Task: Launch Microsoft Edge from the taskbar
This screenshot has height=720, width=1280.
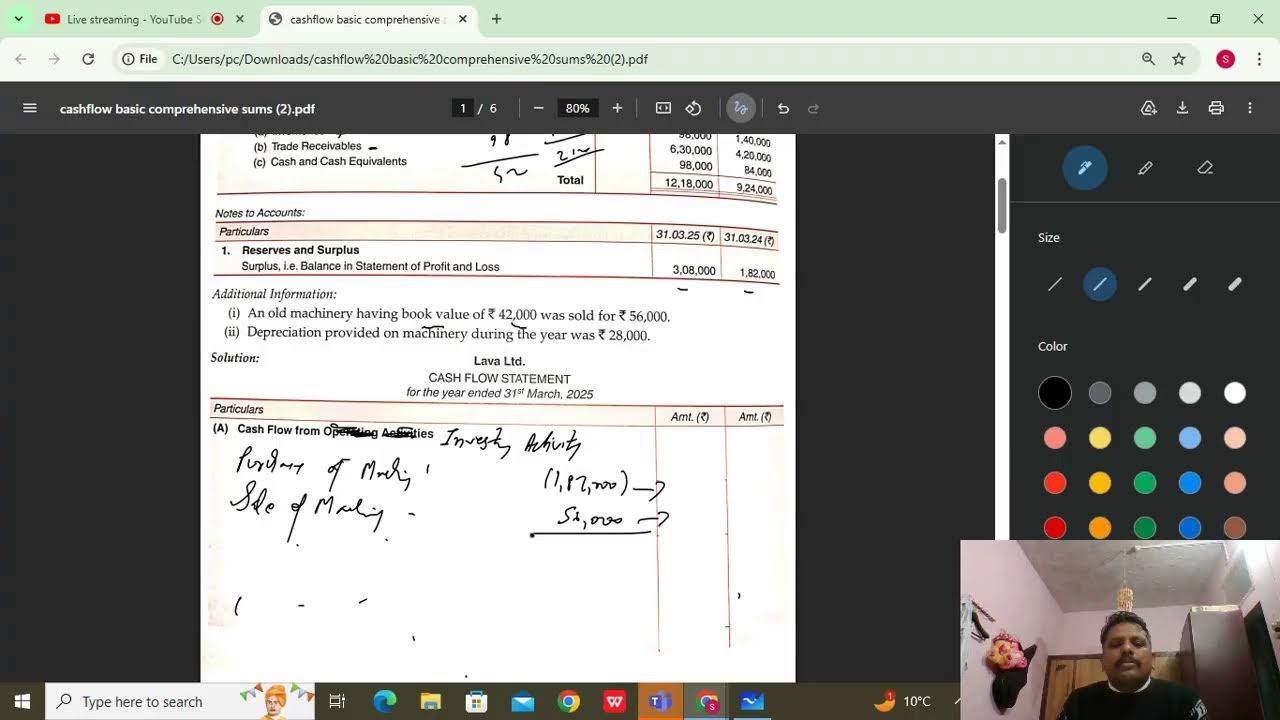Action: [x=385, y=701]
